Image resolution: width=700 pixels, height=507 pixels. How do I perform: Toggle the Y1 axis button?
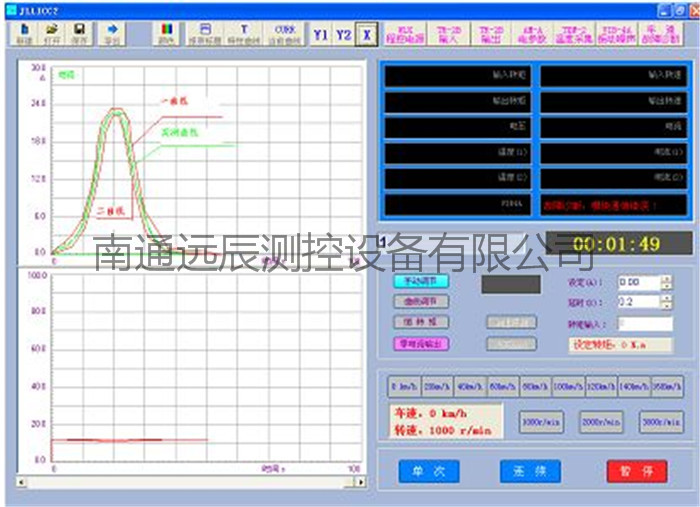(x=320, y=34)
